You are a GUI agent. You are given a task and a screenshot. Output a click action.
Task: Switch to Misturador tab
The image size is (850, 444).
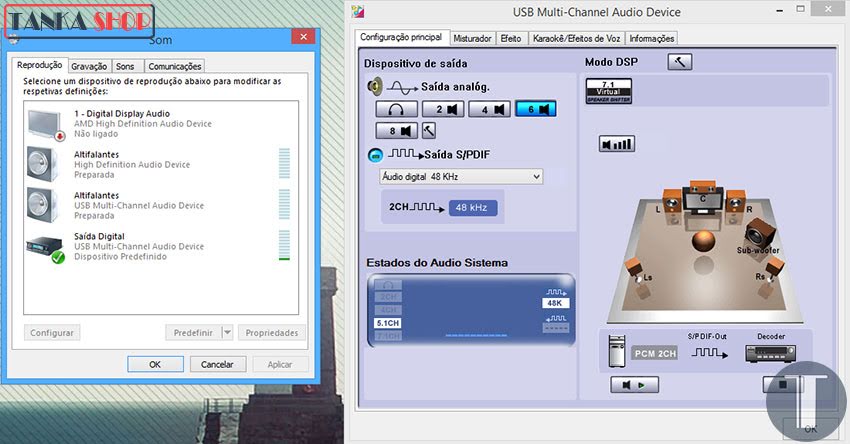coord(472,38)
